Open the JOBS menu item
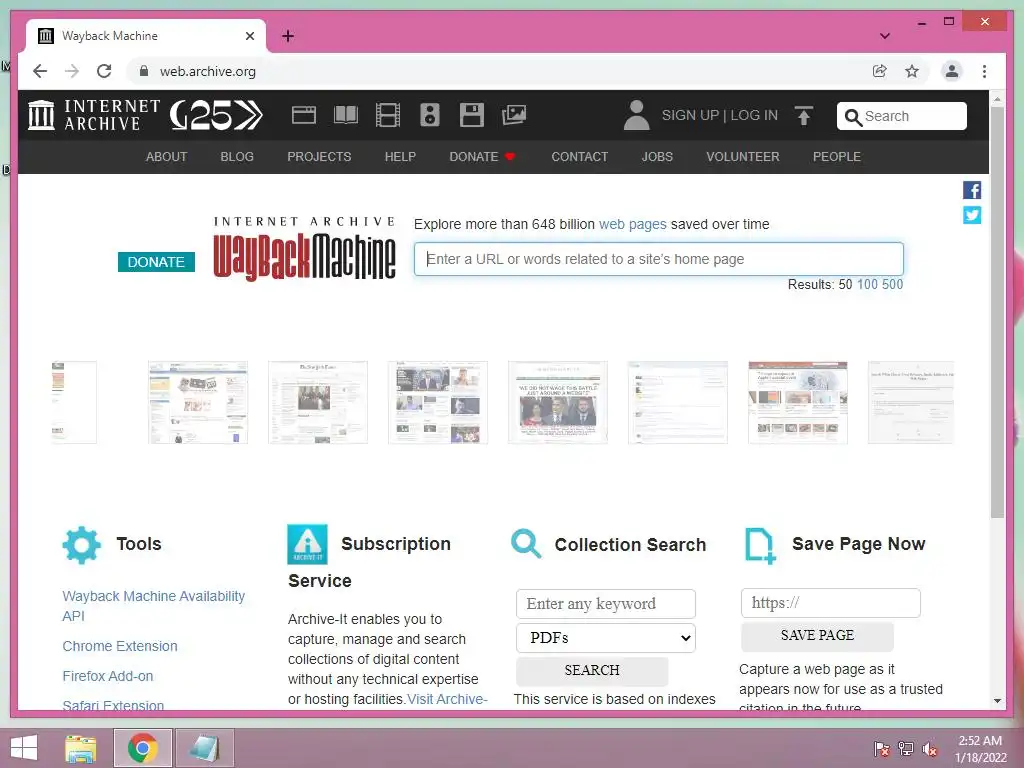Screen dimensions: 1024x768 click(x=657, y=157)
